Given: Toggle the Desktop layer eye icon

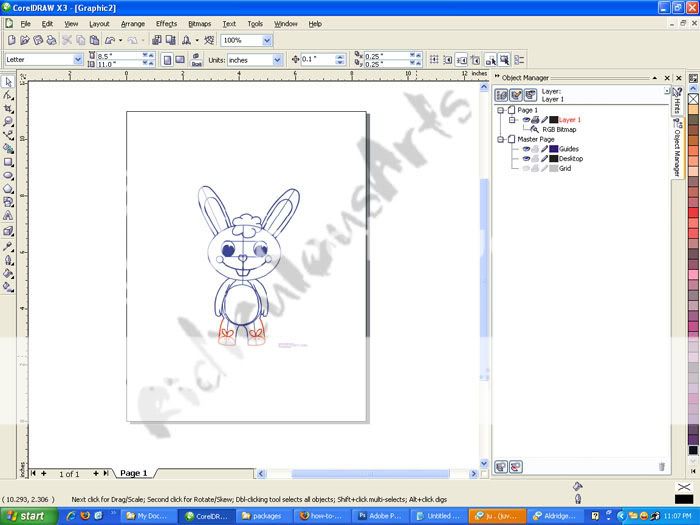Looking at the screenshot, I should 526,159.
